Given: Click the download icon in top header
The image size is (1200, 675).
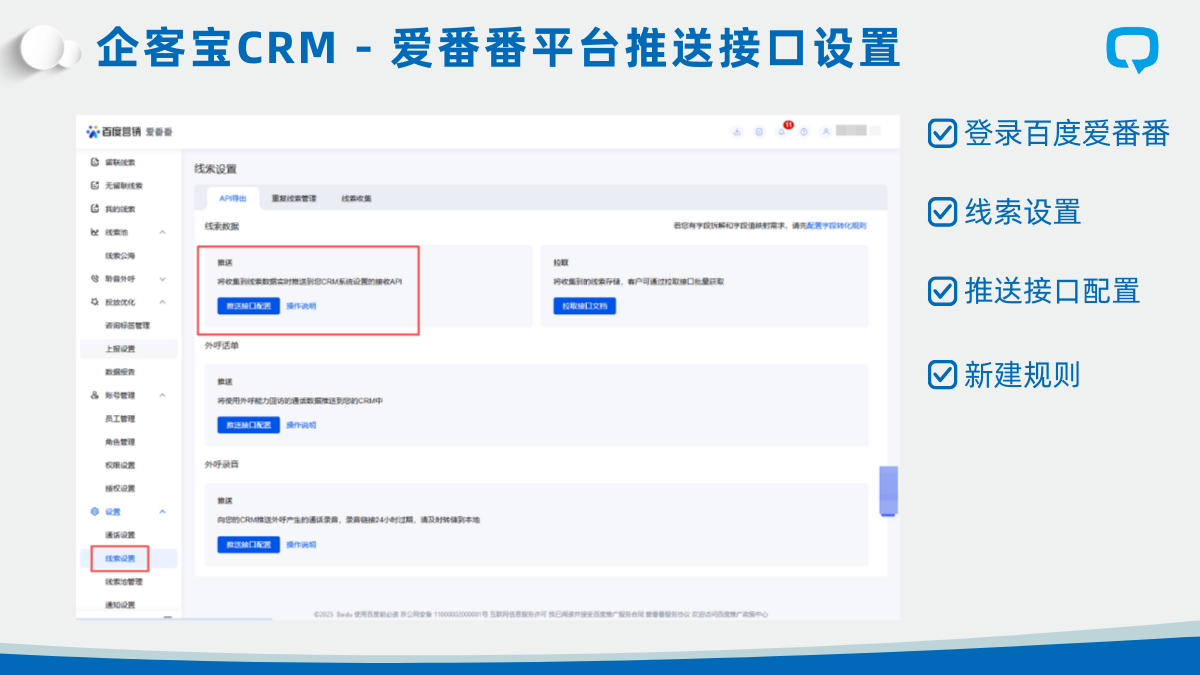Looking at the screenshot, I should click(737, 131).
